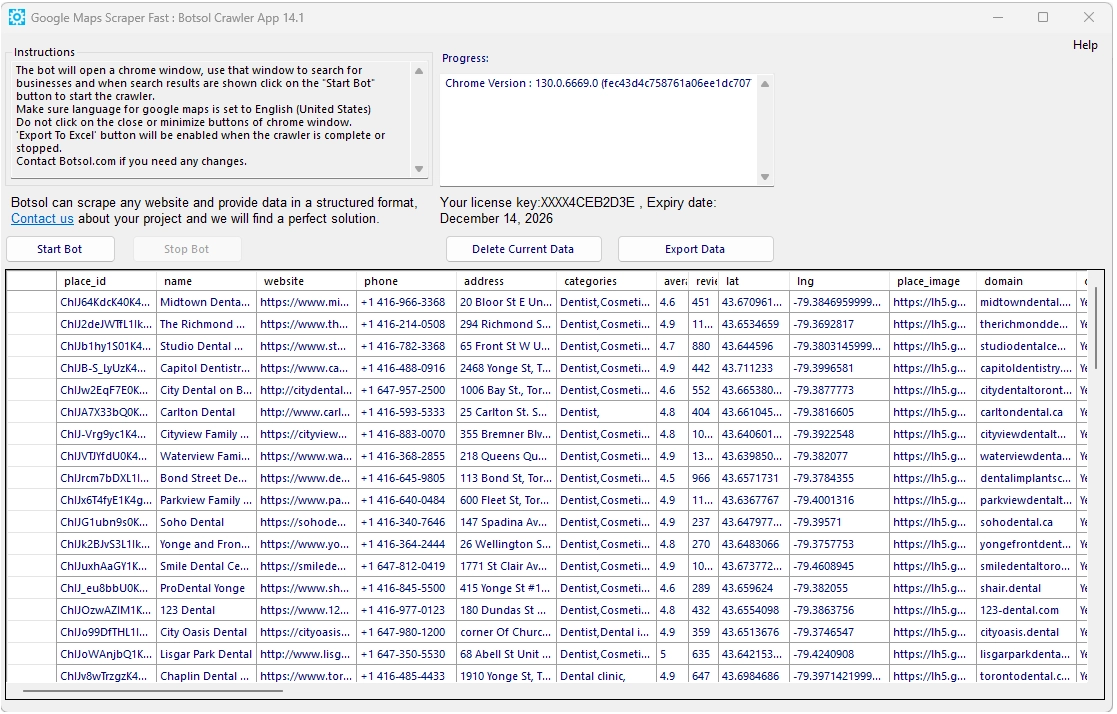Open the Contact us link

pyautogui.click(x=42, y=219)
